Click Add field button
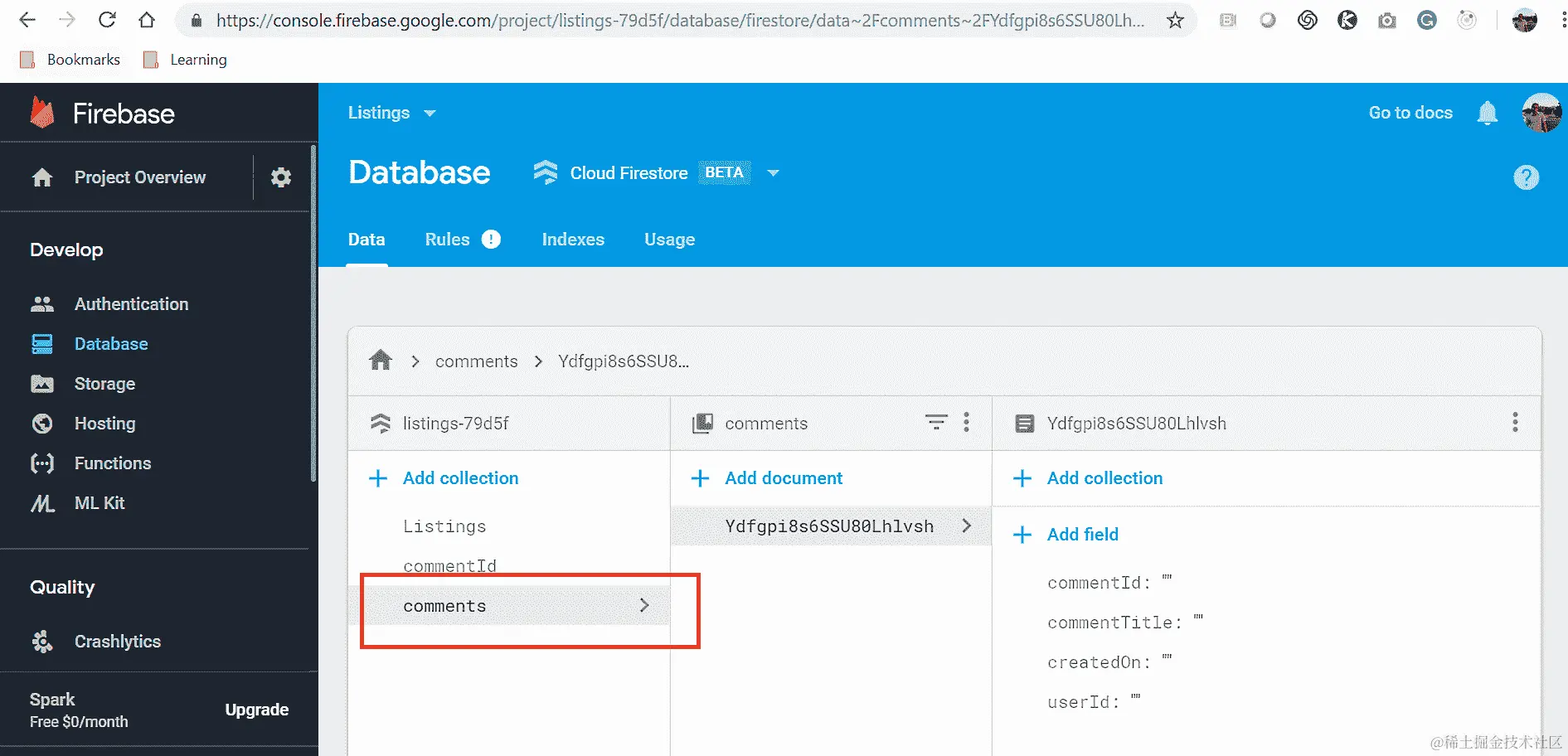This screenshot has height=756, width=1568. 1066,535
